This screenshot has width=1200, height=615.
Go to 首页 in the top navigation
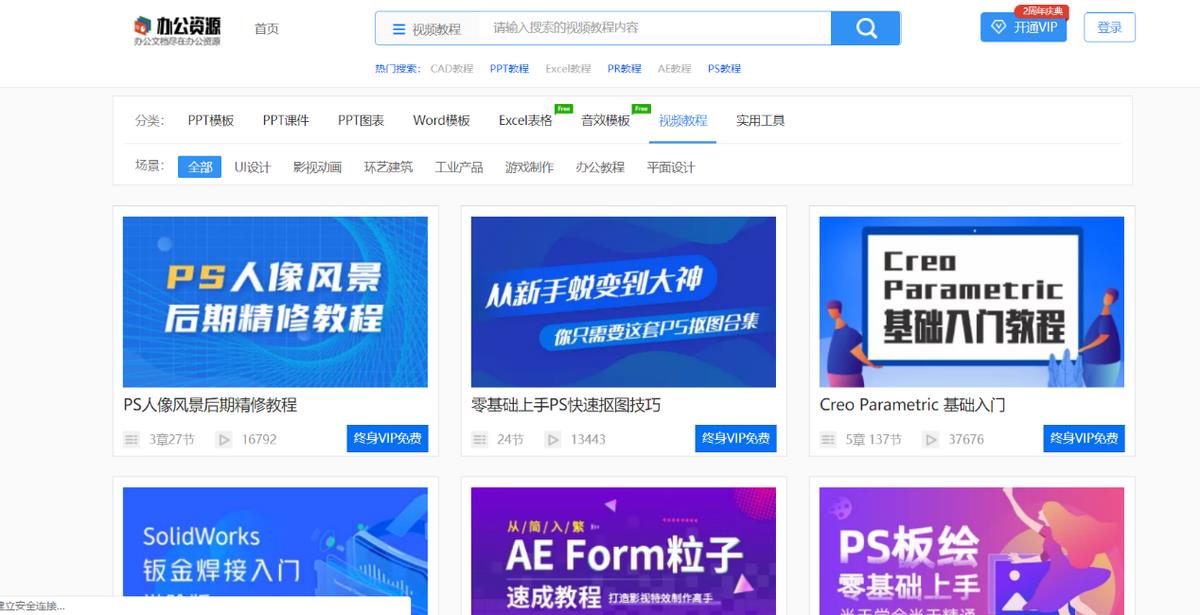click(x=266, y=29)
